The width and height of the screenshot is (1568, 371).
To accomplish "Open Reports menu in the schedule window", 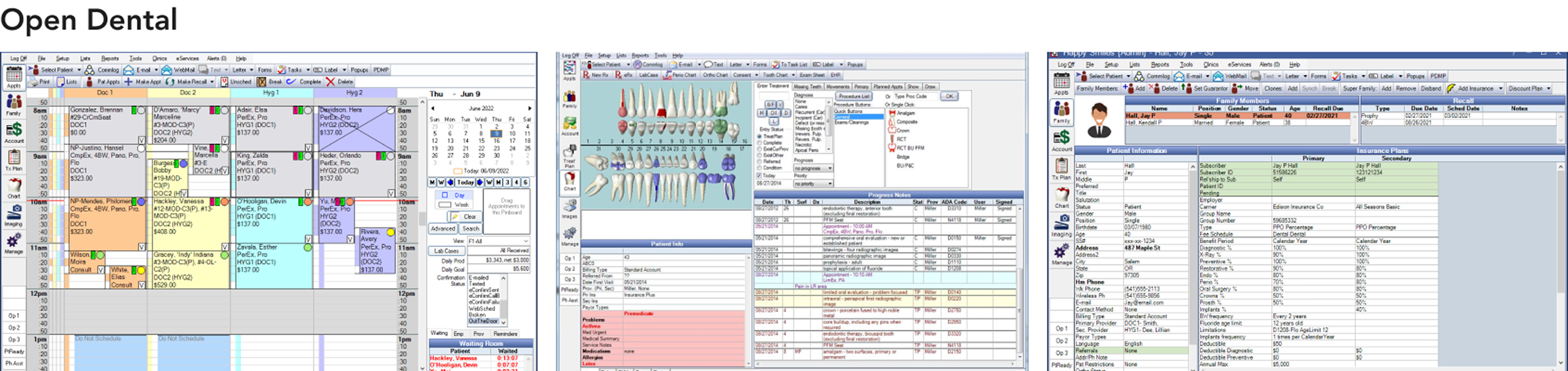I will 110,58.
